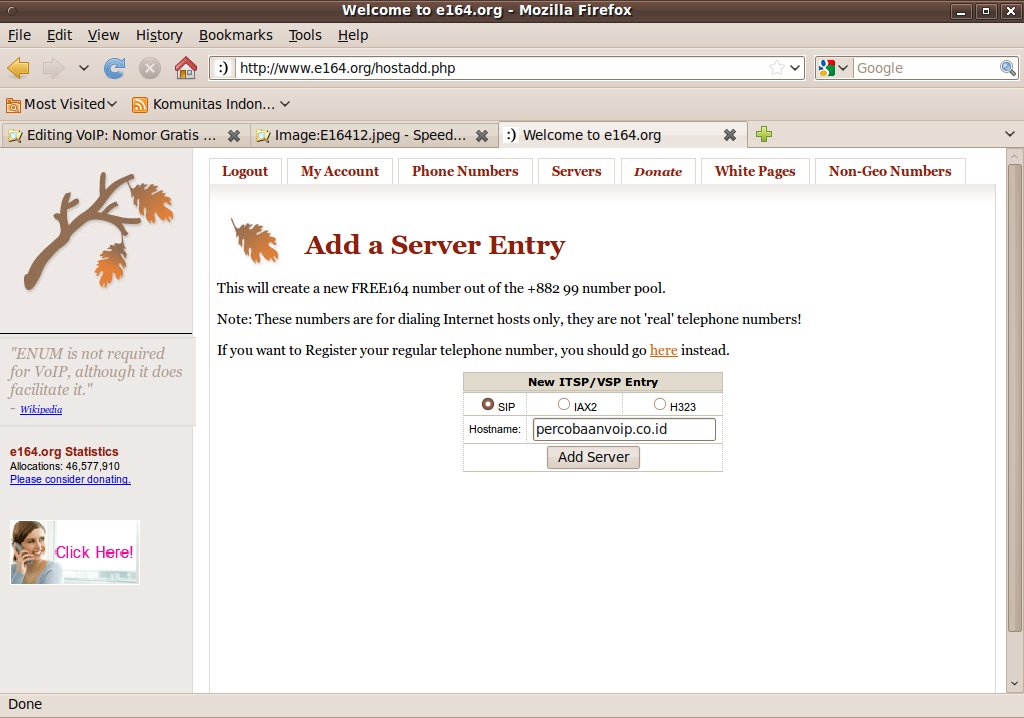
Task: Open the URL bar history dropdown
Action: pos(795,68)
